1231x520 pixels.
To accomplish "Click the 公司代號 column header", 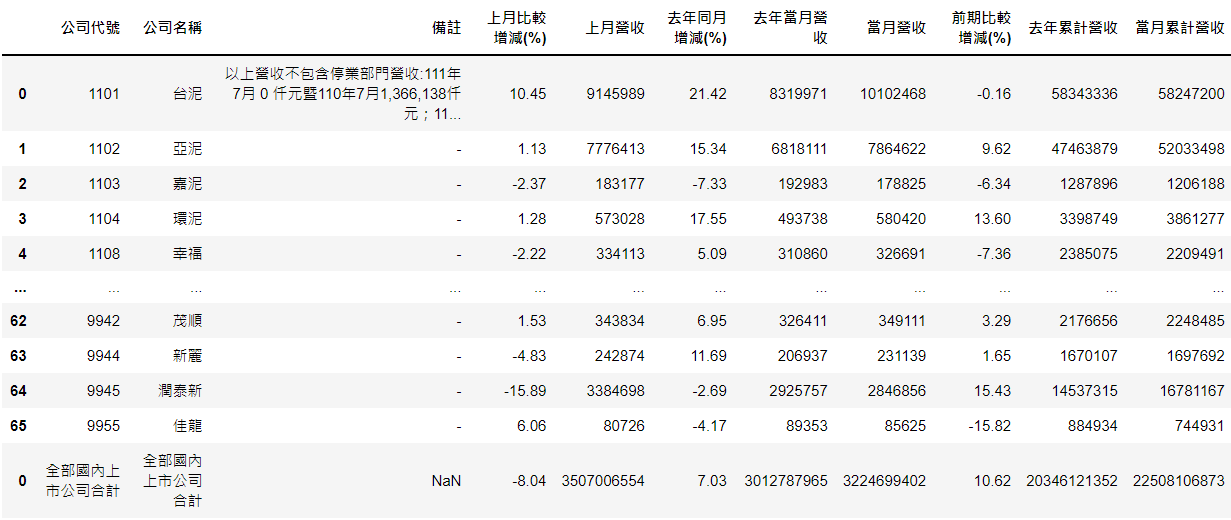I will point(91,28).
